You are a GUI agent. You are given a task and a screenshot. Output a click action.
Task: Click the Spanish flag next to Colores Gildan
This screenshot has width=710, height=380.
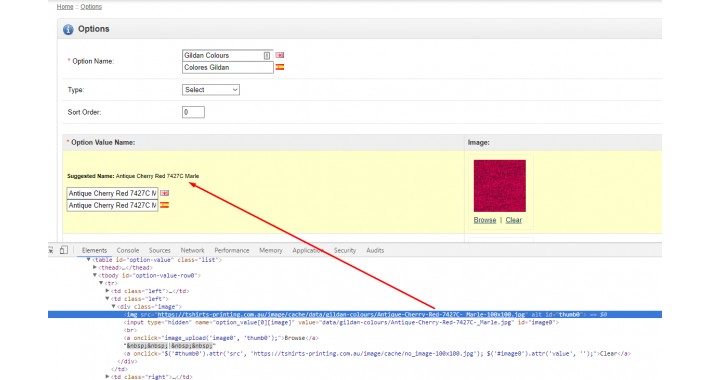tap(280, 67)
